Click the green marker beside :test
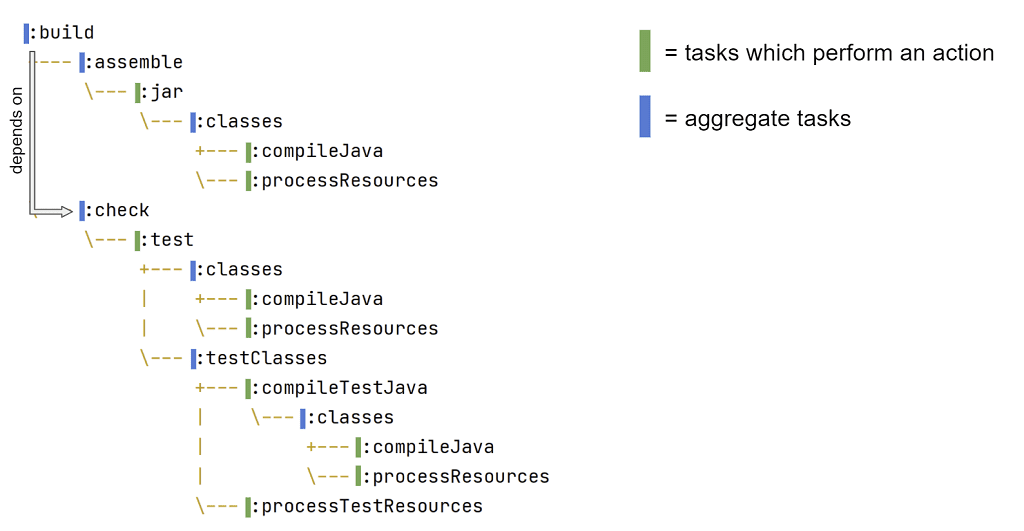The width and height of the screenshot is (1024, 531). (138, 240)
